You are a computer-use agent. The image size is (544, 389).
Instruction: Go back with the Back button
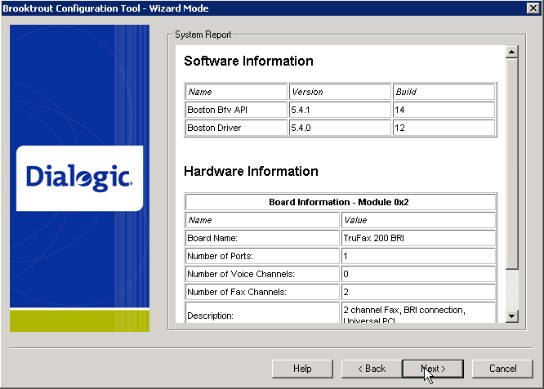coord(372,369)
